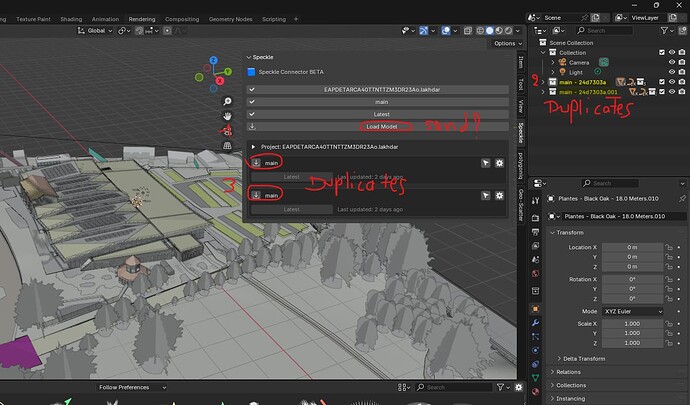Open the Item sidebar tab
Viewport: 690px width, 405px height.
[521, 63]
